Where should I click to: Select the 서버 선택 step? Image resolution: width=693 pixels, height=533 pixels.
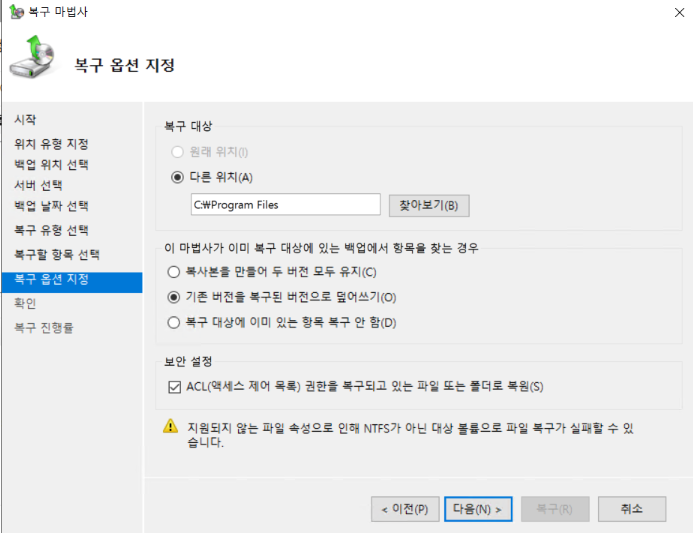39,186
